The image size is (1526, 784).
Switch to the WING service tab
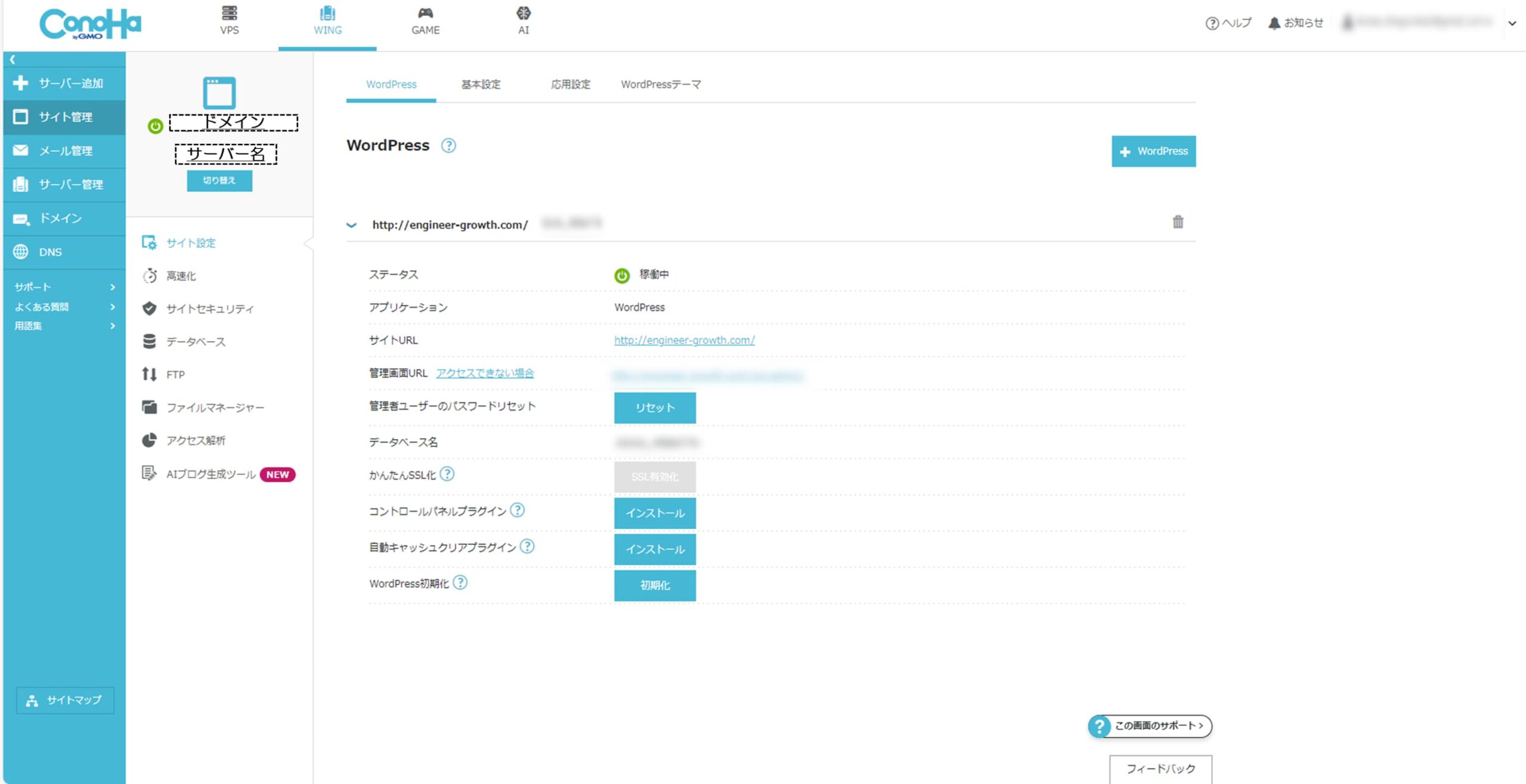click(327, 21)
